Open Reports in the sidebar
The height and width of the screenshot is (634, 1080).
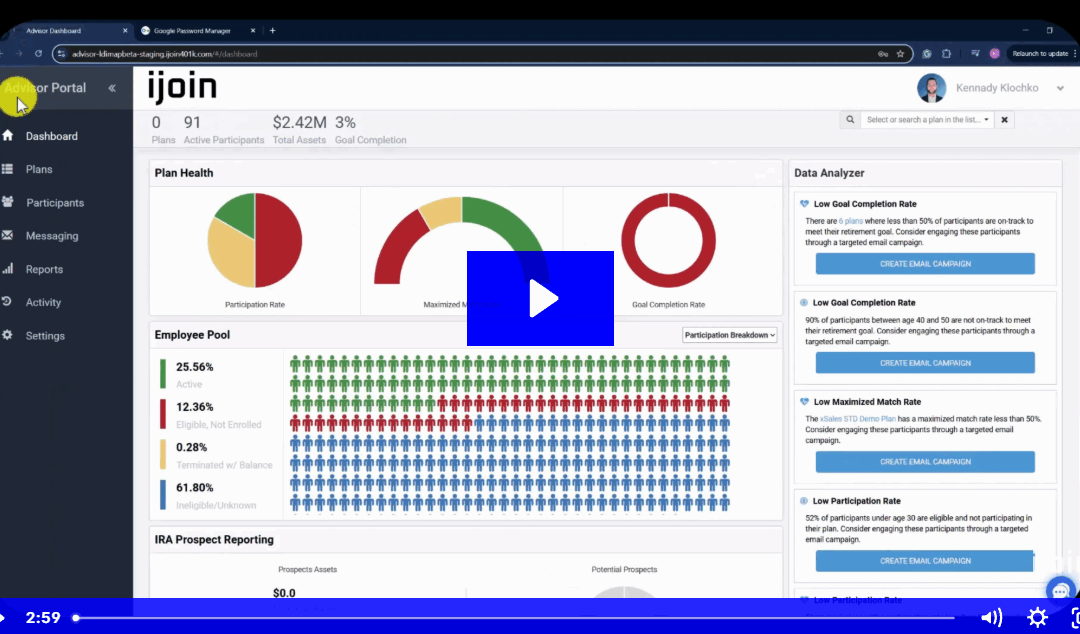[44, 269]
